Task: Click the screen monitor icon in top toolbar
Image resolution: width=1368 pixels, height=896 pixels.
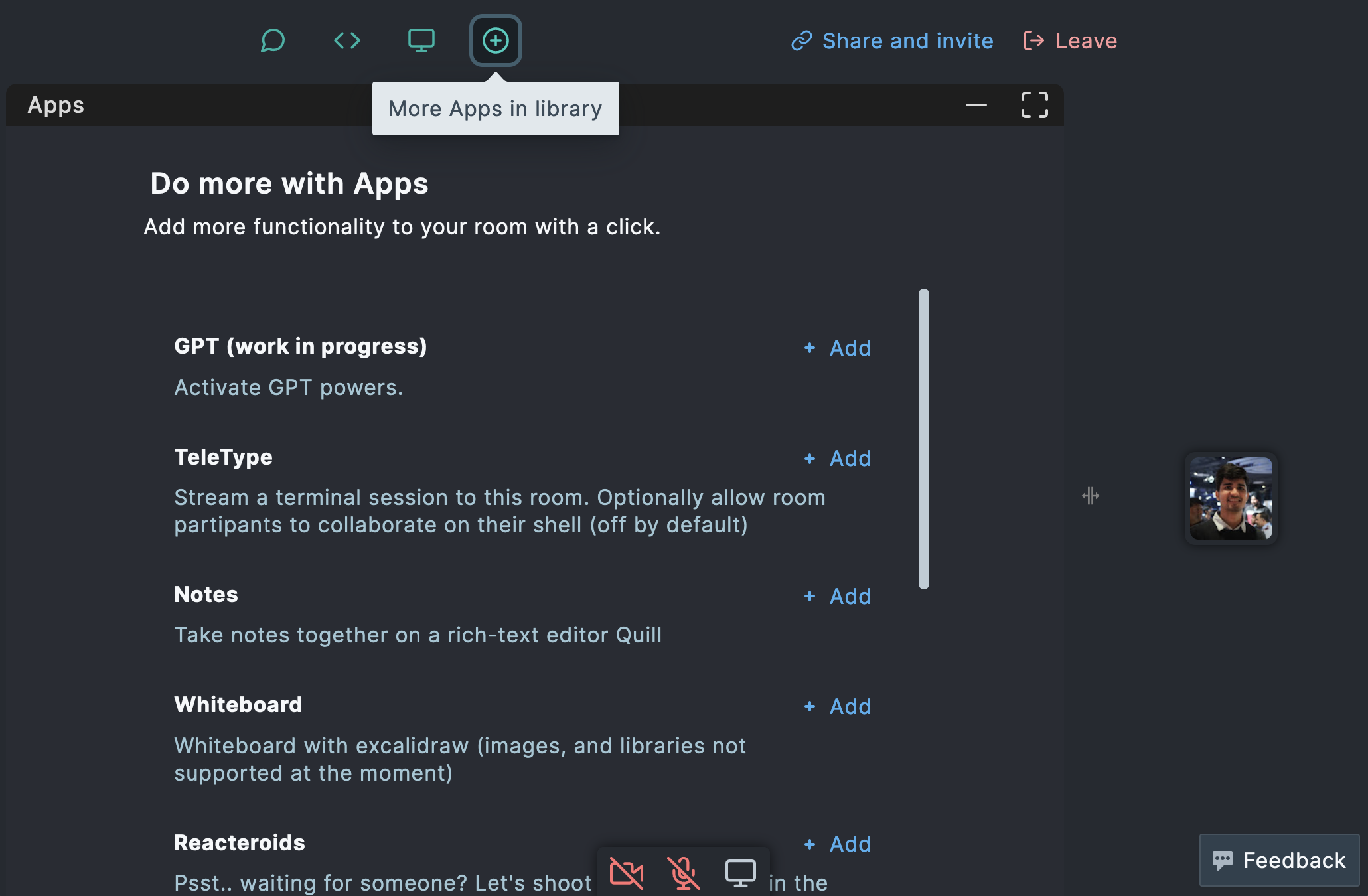Action: [421, 40]
